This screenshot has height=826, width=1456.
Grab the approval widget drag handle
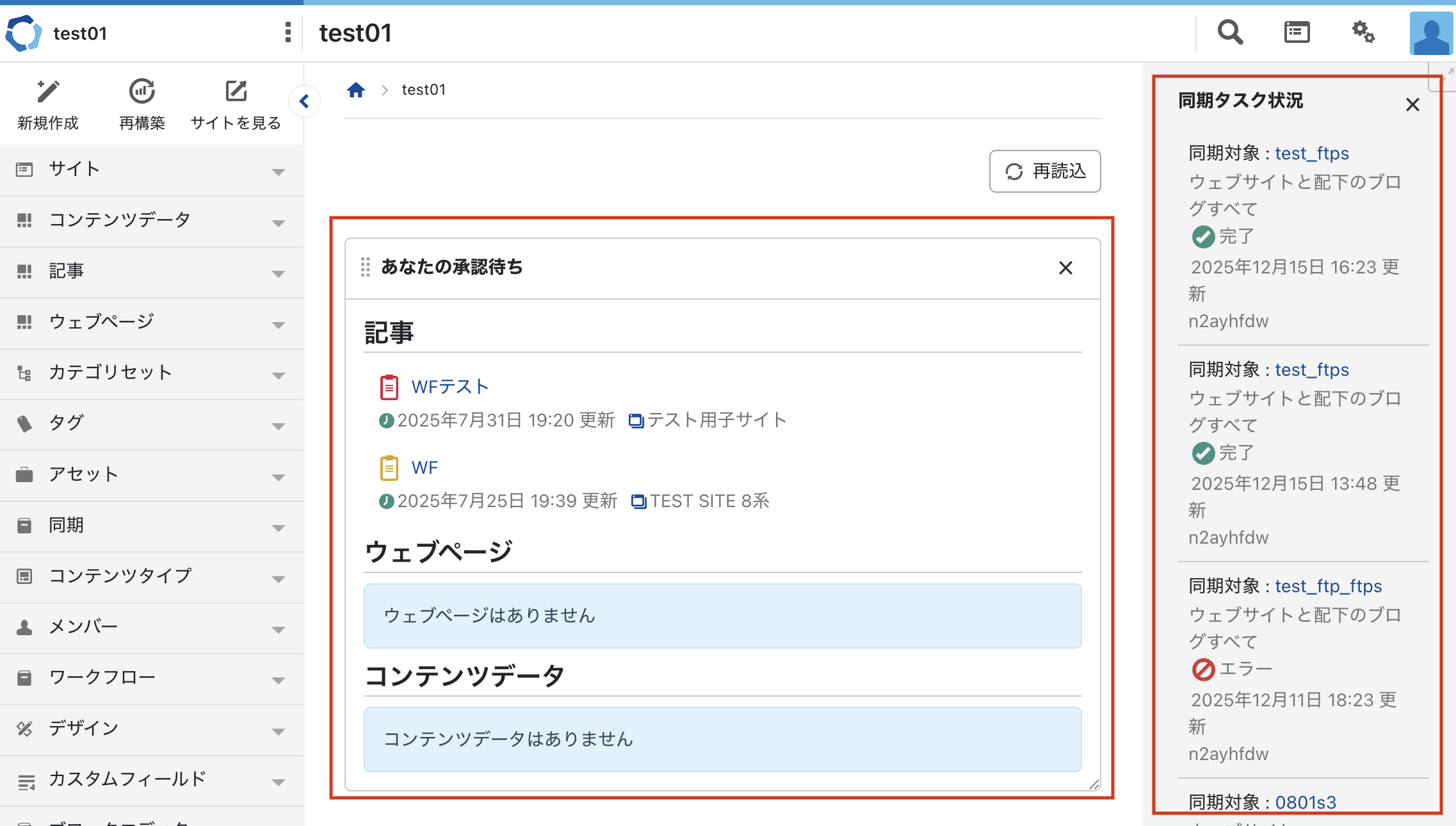coord(365,267)
